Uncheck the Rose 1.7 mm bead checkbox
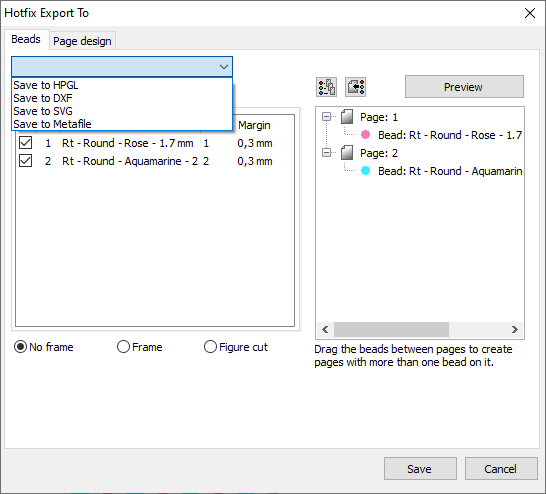546x494 pixels. 25,143
